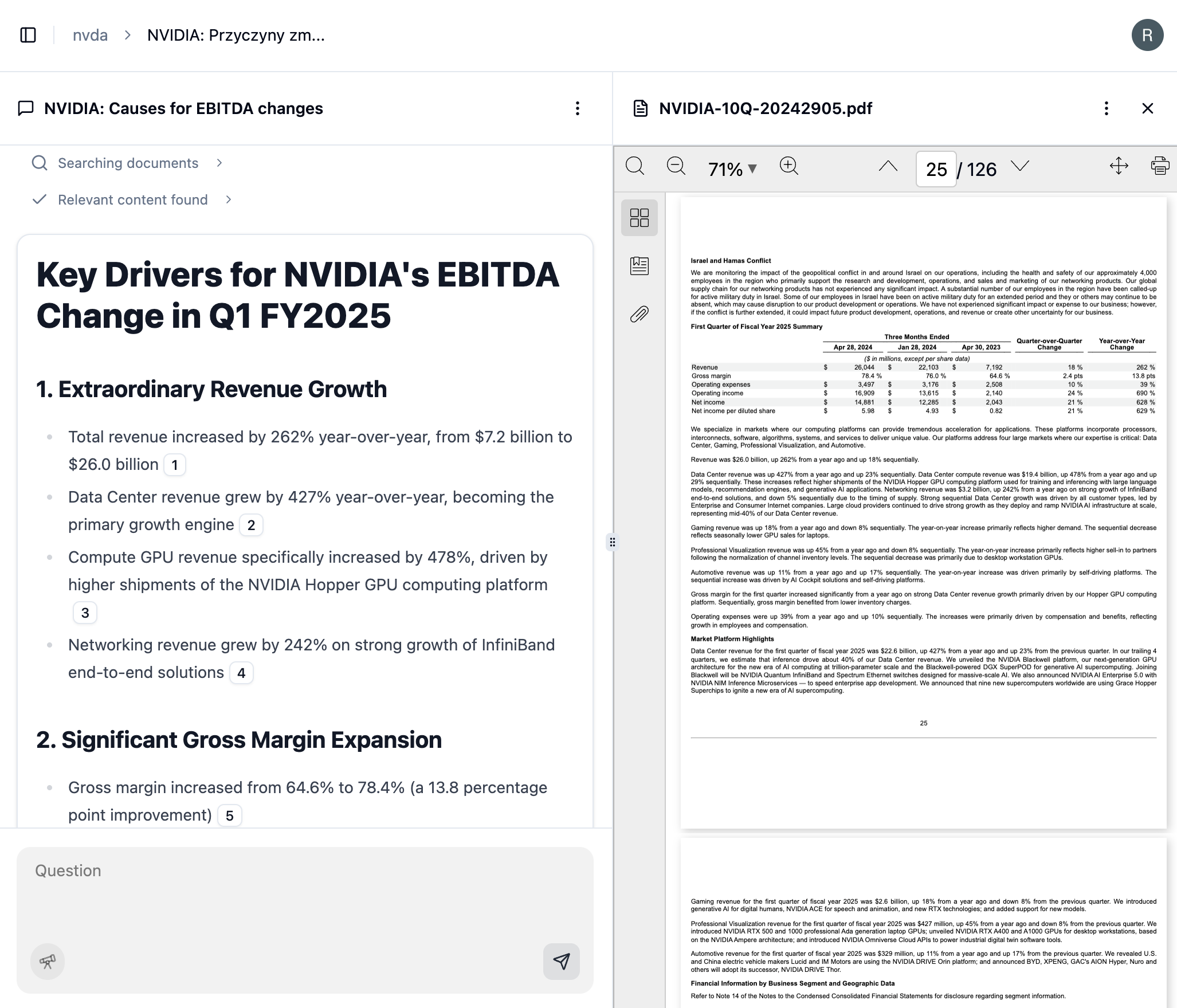Zoom in the PDF viewer

(788, 166)
